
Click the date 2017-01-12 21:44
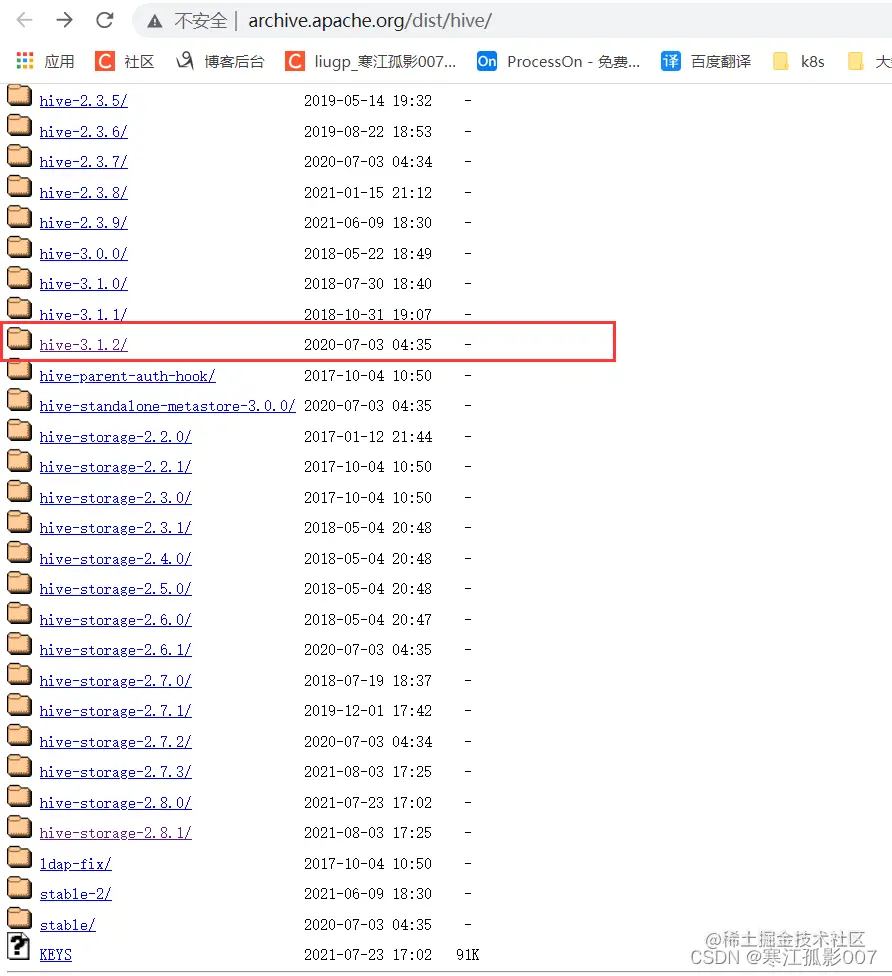[368, 437]
